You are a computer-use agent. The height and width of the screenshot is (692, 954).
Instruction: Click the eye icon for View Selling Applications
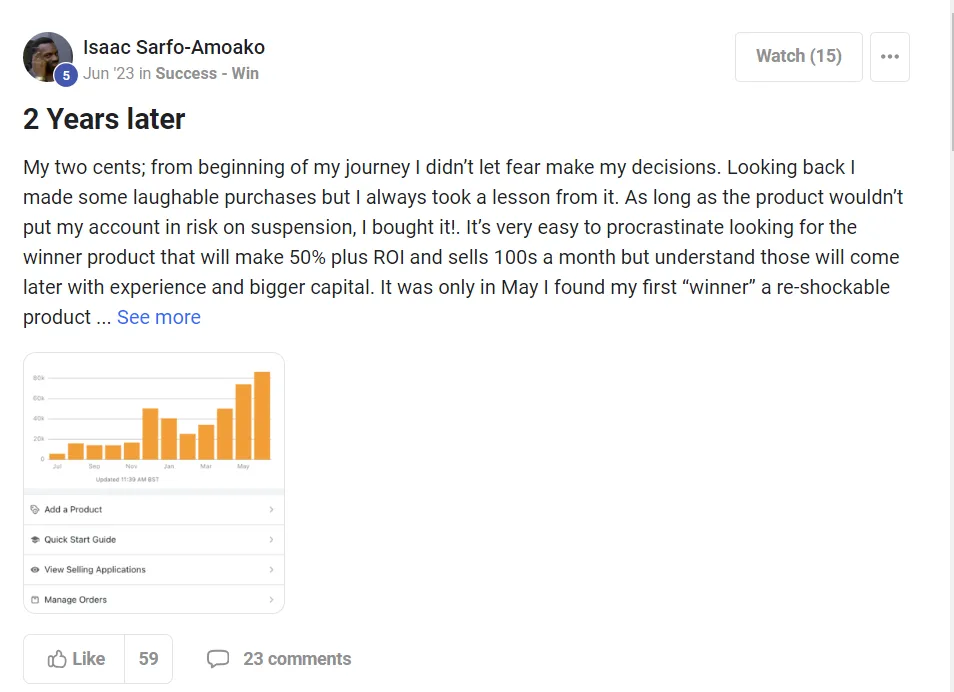pyautogui.click(x=35, y=570)
